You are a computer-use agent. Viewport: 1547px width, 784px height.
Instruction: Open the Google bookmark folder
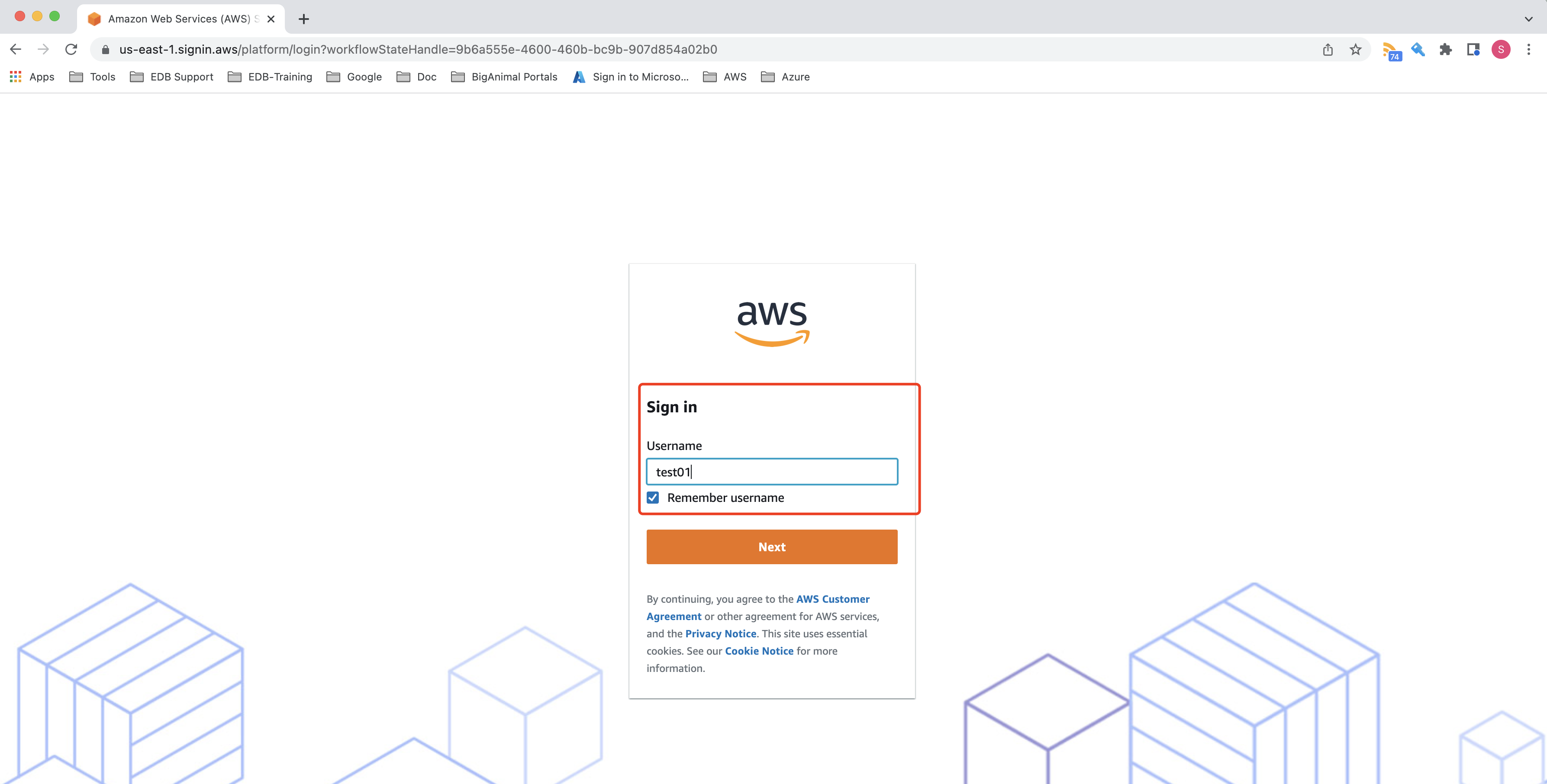tap(355, 77)
